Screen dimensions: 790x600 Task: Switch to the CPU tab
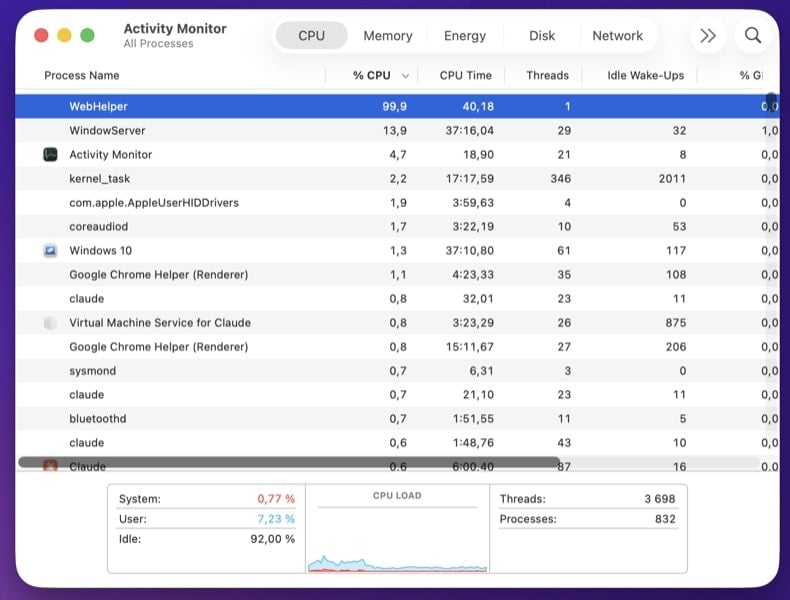(311, 35)
